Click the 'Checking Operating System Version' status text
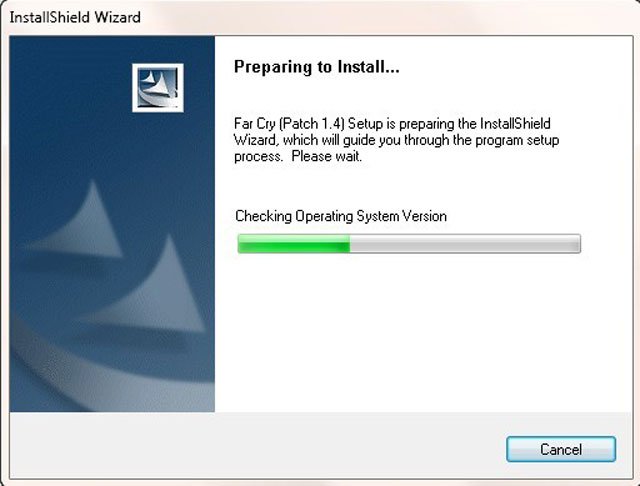Image resolution: width=640 pixels, height=486 pixels. pyautogui.click(x=341, y=216)
